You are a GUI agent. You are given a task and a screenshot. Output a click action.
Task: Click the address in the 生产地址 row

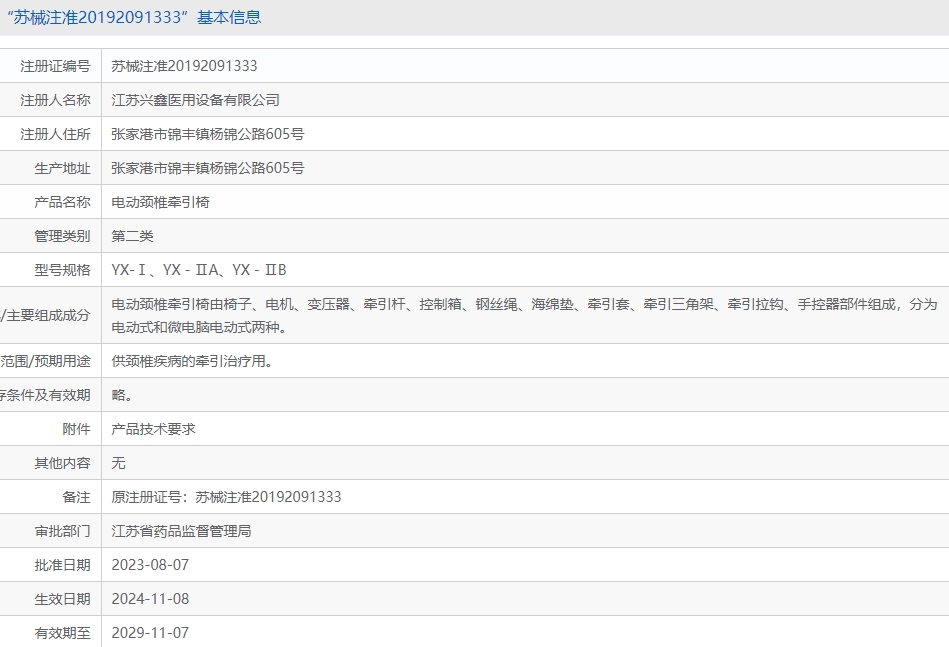click(208, 168)
